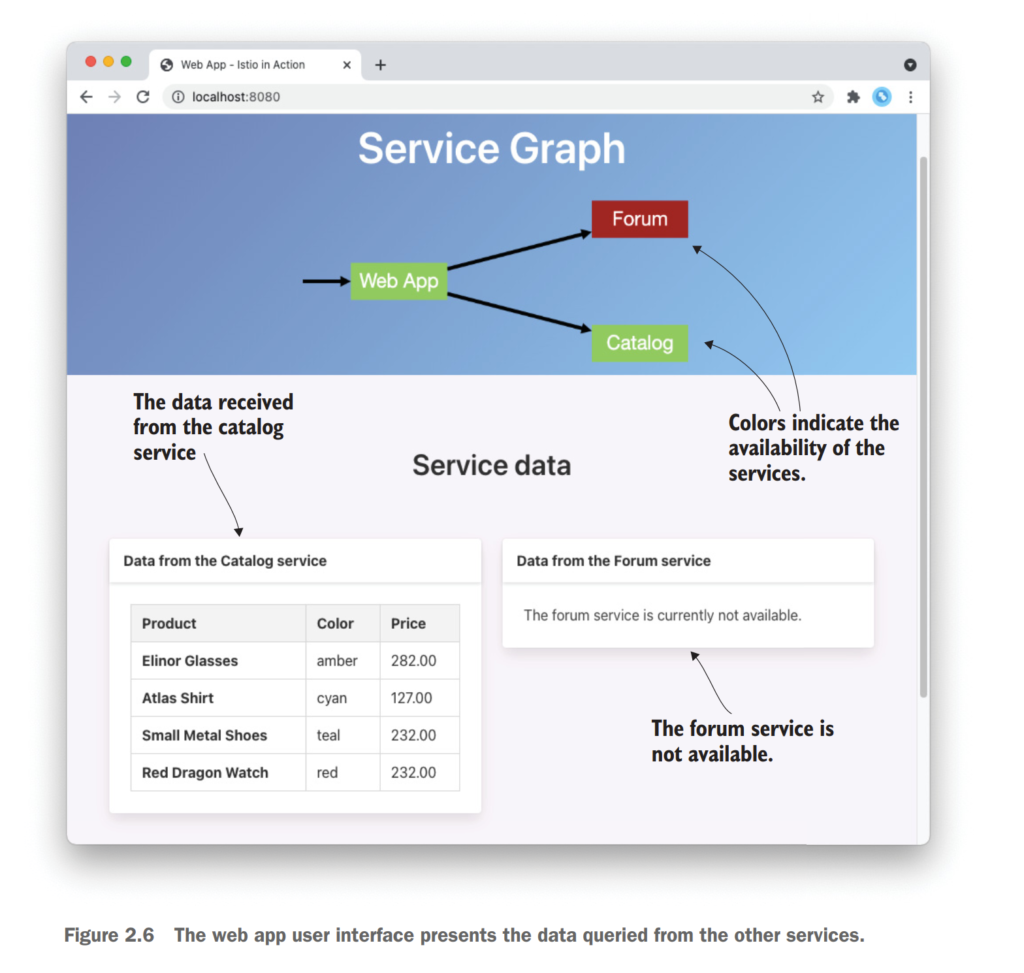Click the red Forum node

pos(639,219)
